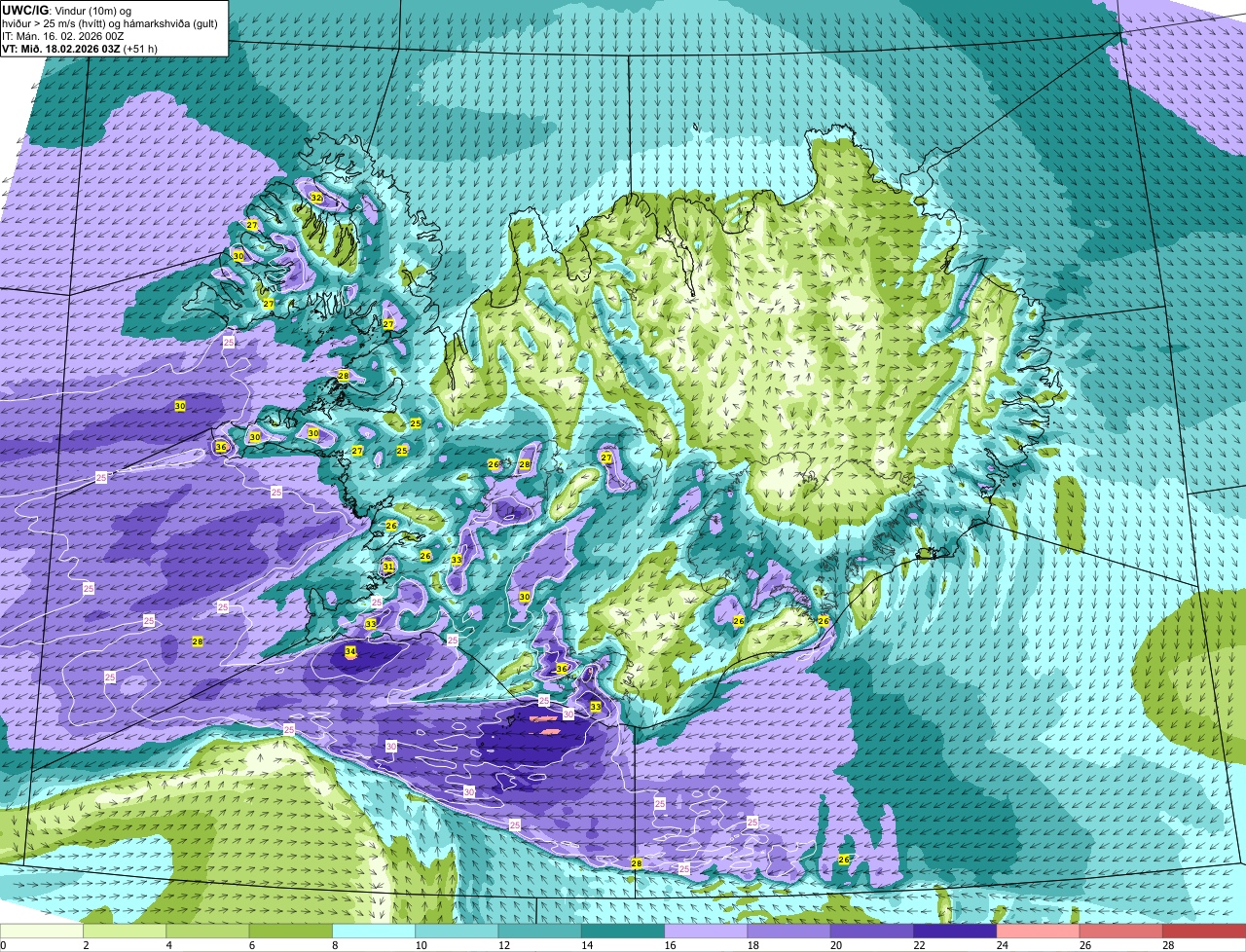Choose the above-28 m/s red legend swatch
Image resolution: width=1246 pixels, height=952 pixels.
click(x=1204, y=932)
